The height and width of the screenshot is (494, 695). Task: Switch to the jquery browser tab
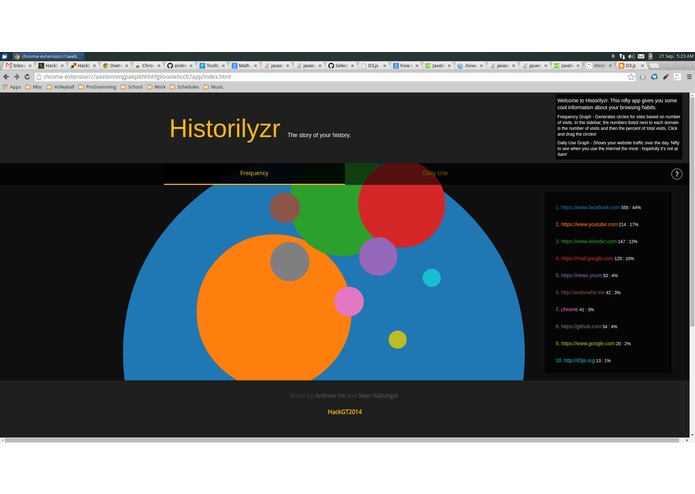(x=535, y=66)
